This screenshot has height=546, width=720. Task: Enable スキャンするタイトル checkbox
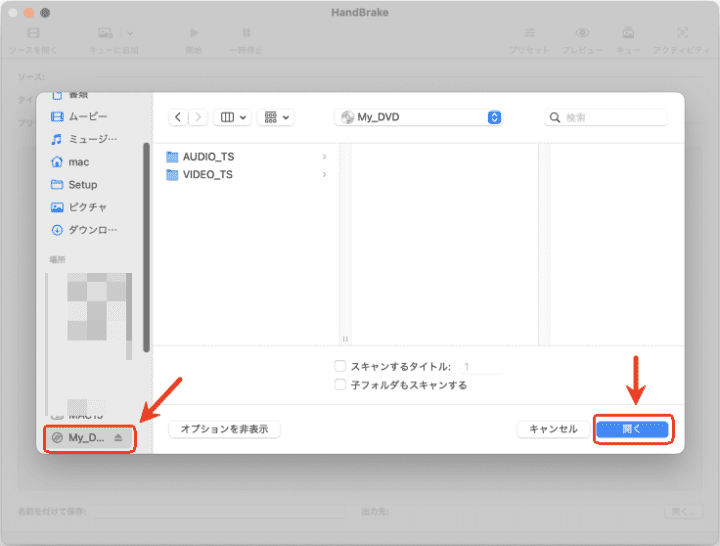pos(341,367)
